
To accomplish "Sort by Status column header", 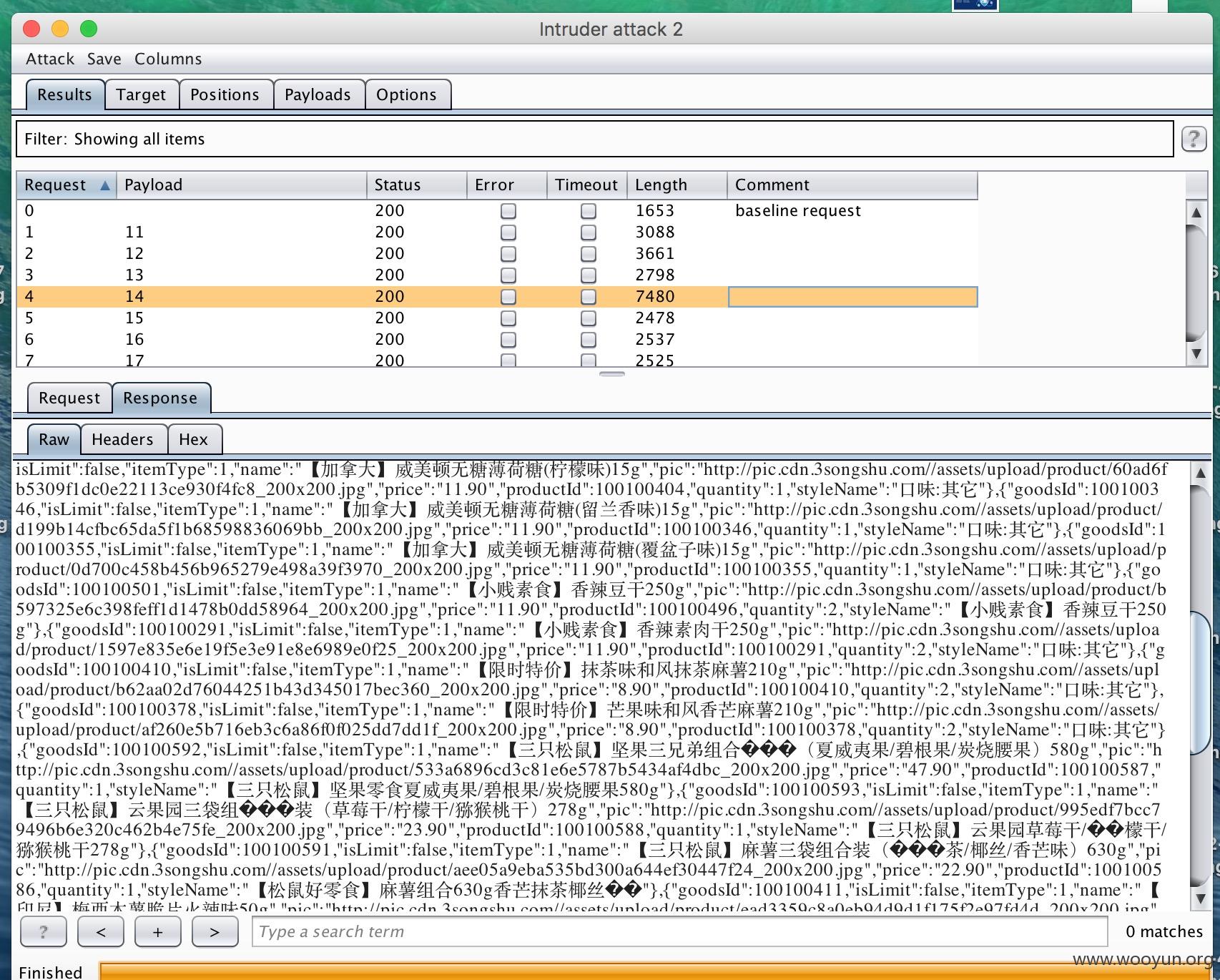I will (x=417, y=185).
